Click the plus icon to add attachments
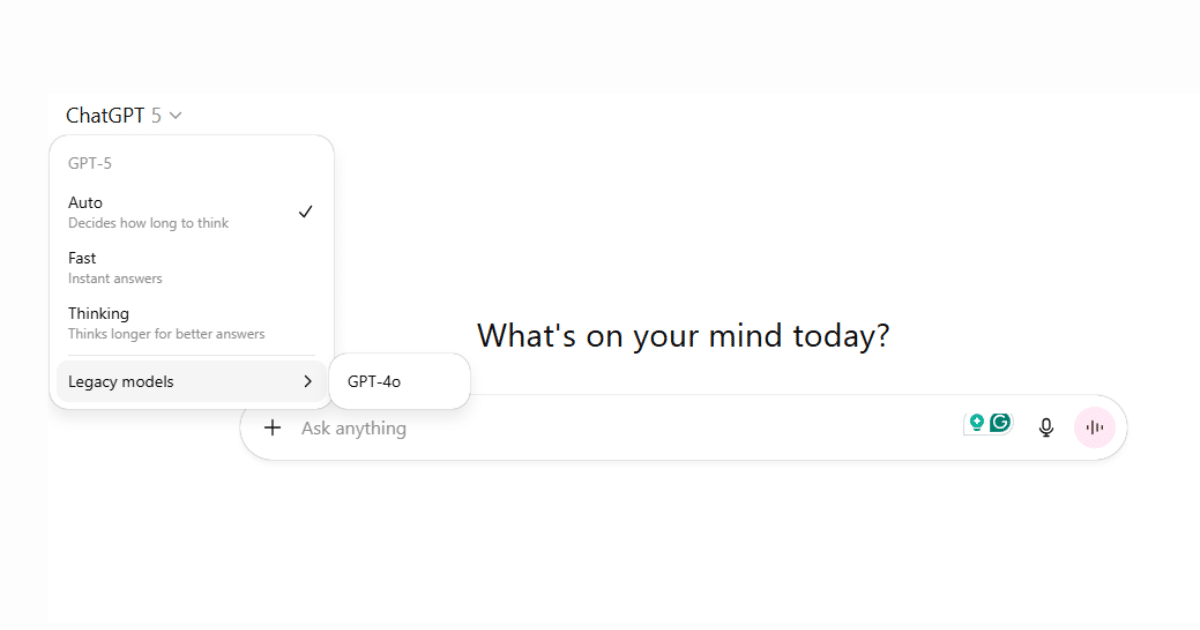The height and width of the screenshot is (630, 1200). click(x=272, y=427)
